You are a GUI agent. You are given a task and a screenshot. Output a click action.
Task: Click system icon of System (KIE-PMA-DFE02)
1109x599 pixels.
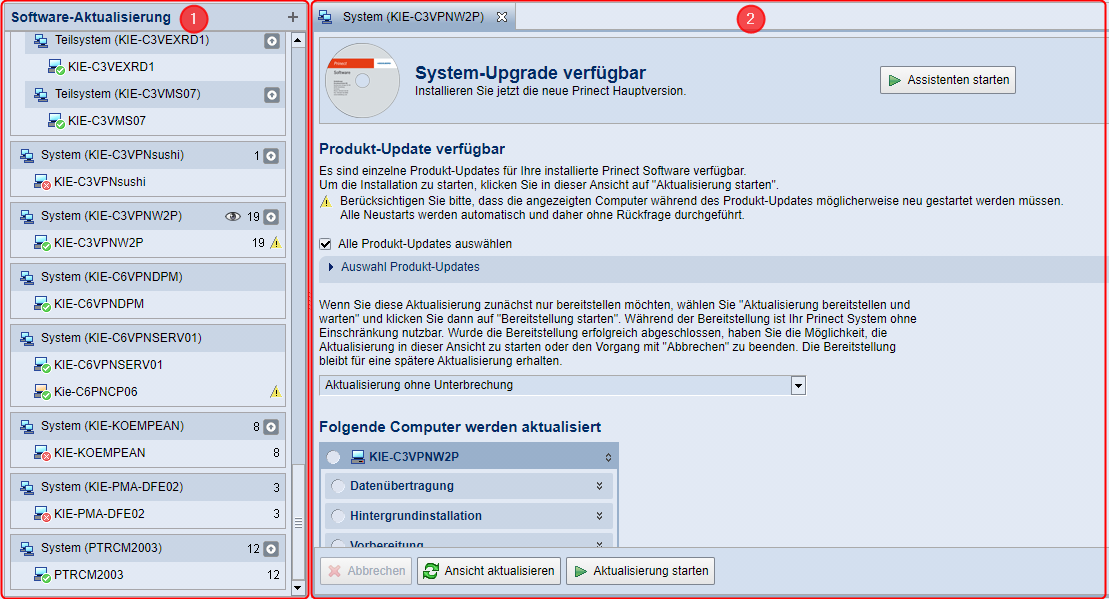pyautogui.click(x=27, y=487)
